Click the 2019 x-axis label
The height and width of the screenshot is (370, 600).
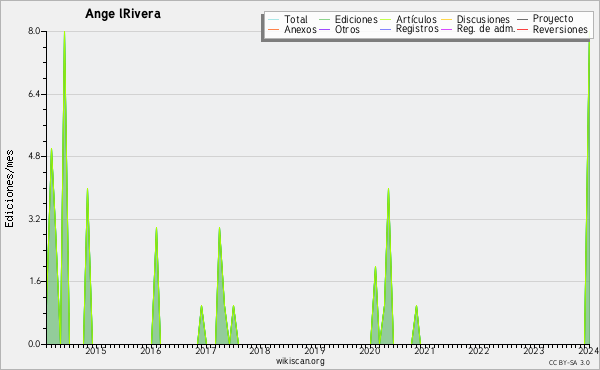[315, 350]
